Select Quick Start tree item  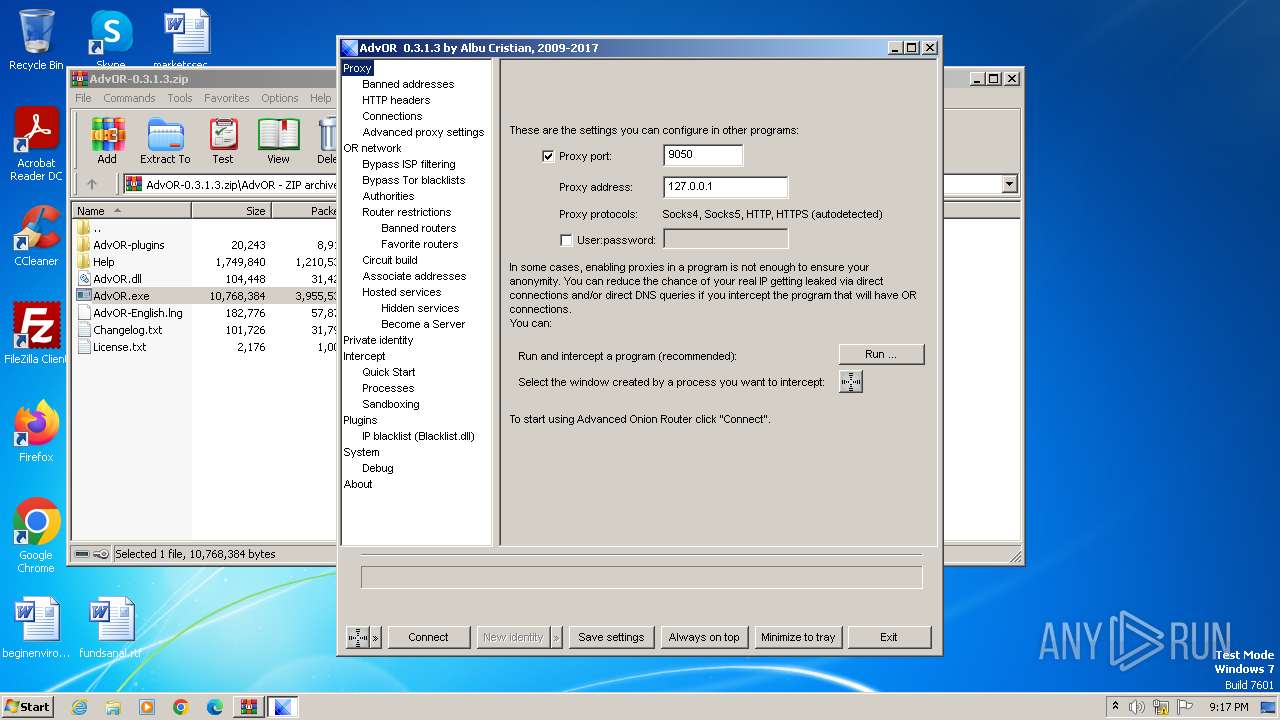389,372
